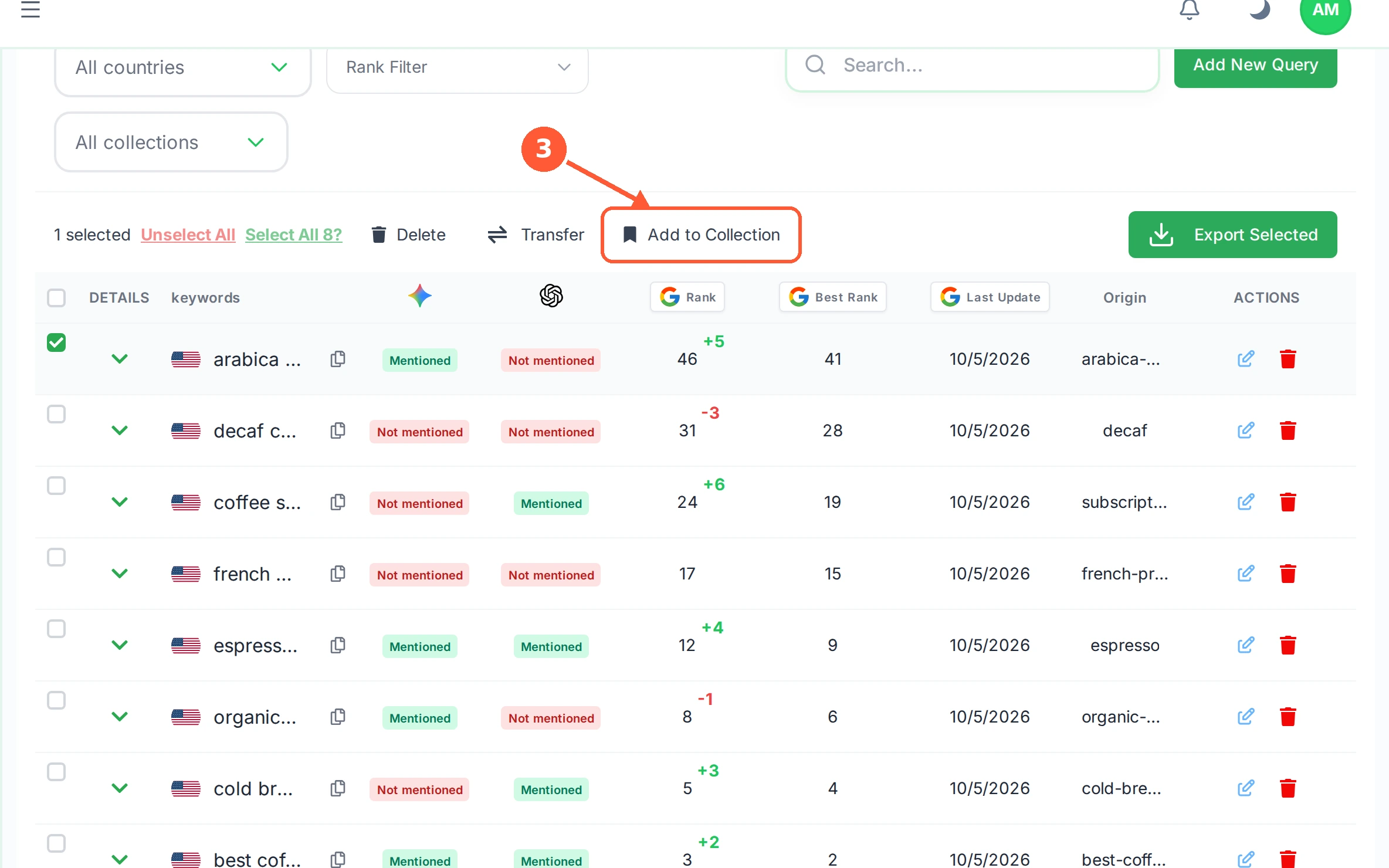The height and width of the screenshot is (868, 1389).
Task: Expand details for organic row
Action: 120,717
